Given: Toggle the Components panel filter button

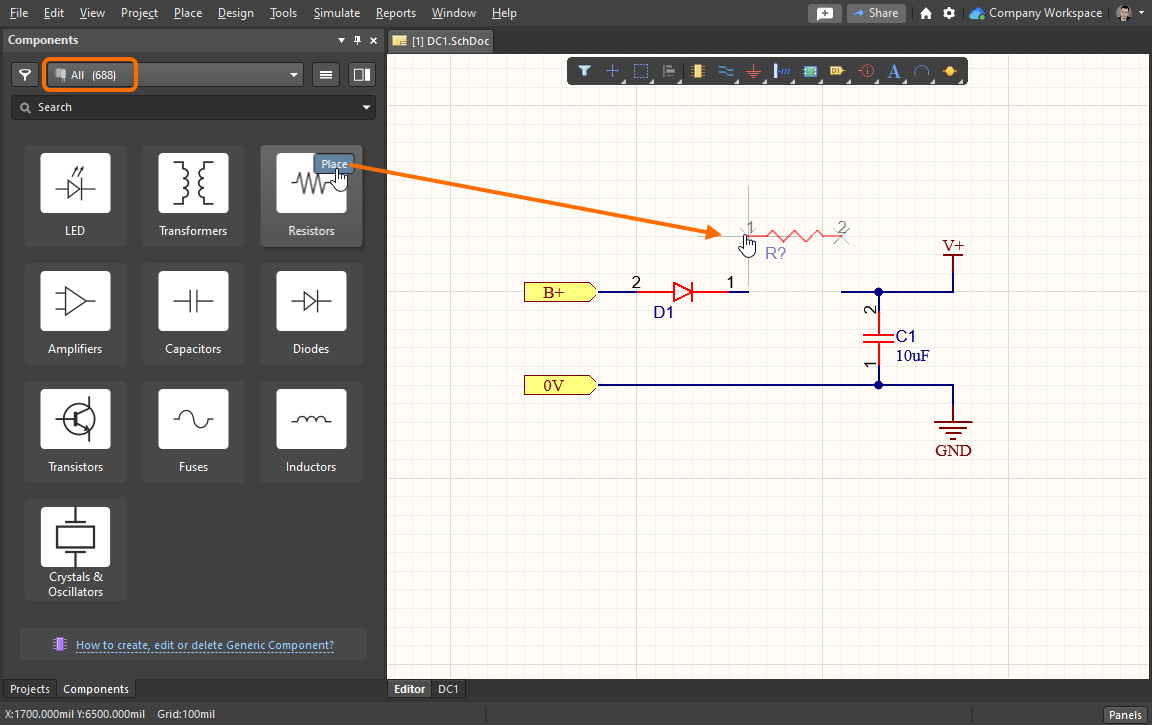Looking at the screenshot, I should (25, 75).
